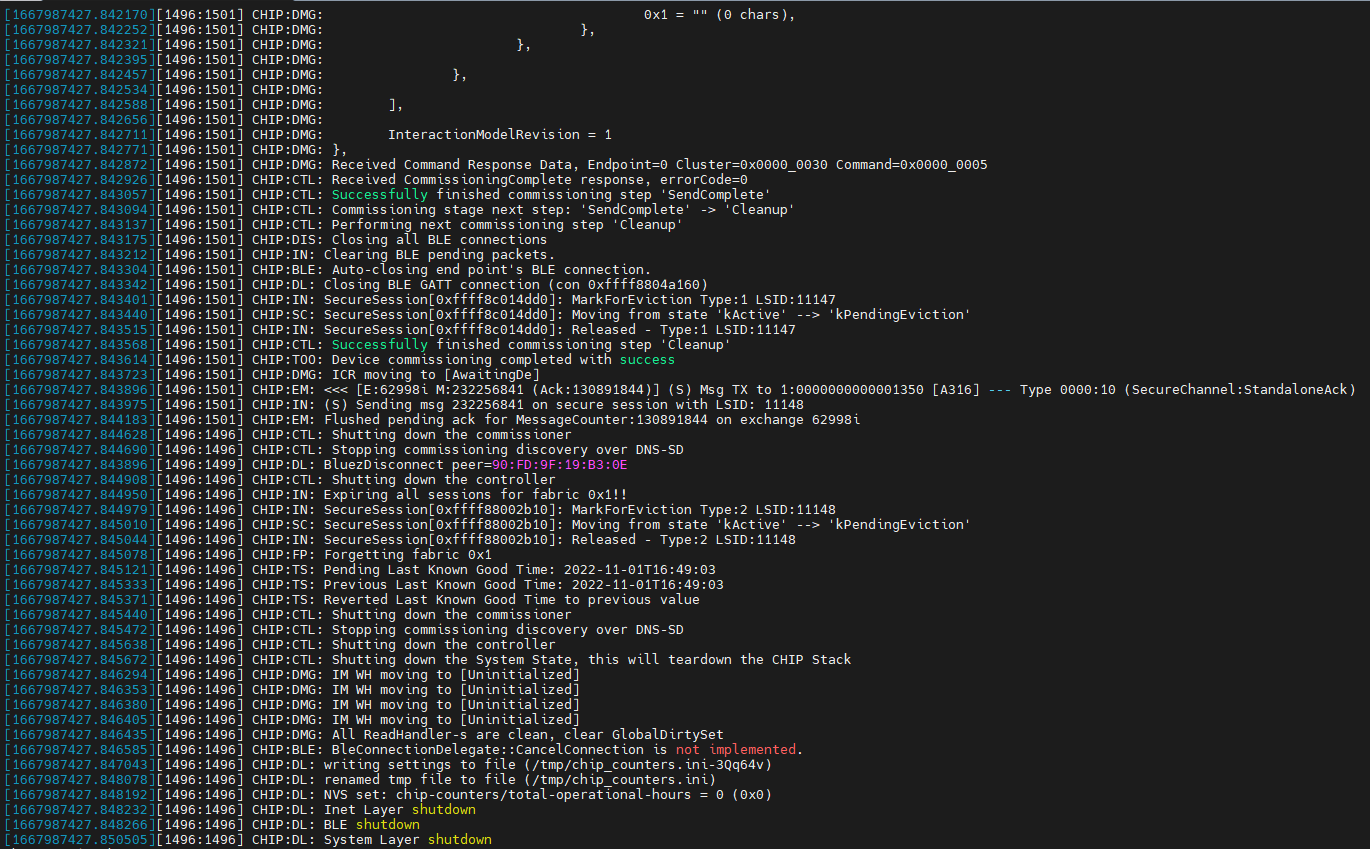
Task: Click 'Released - Type:2 LSID:11148' line
Action: click(400, 540)
